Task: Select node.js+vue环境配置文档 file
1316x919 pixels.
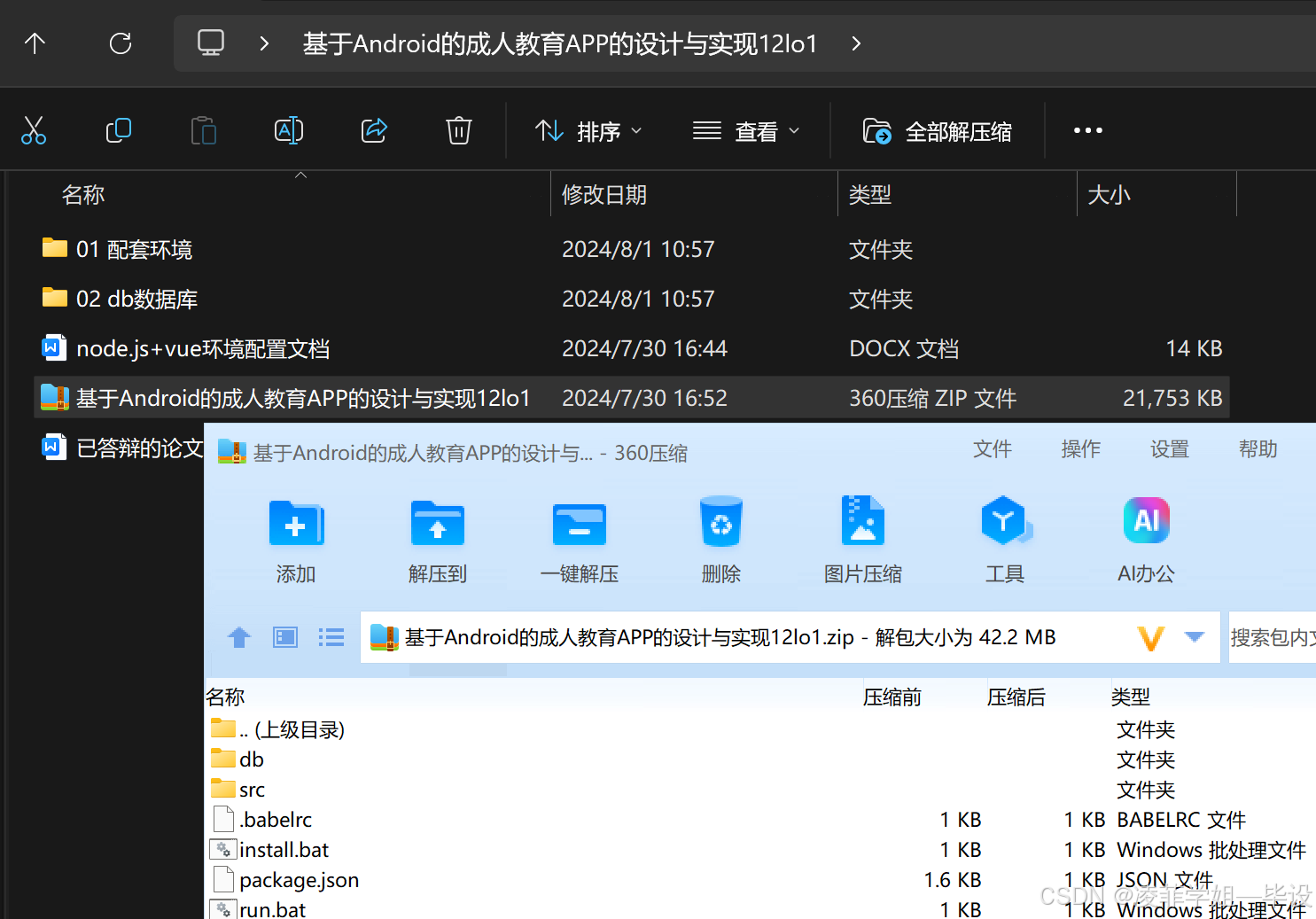Action: pos(186,348)
